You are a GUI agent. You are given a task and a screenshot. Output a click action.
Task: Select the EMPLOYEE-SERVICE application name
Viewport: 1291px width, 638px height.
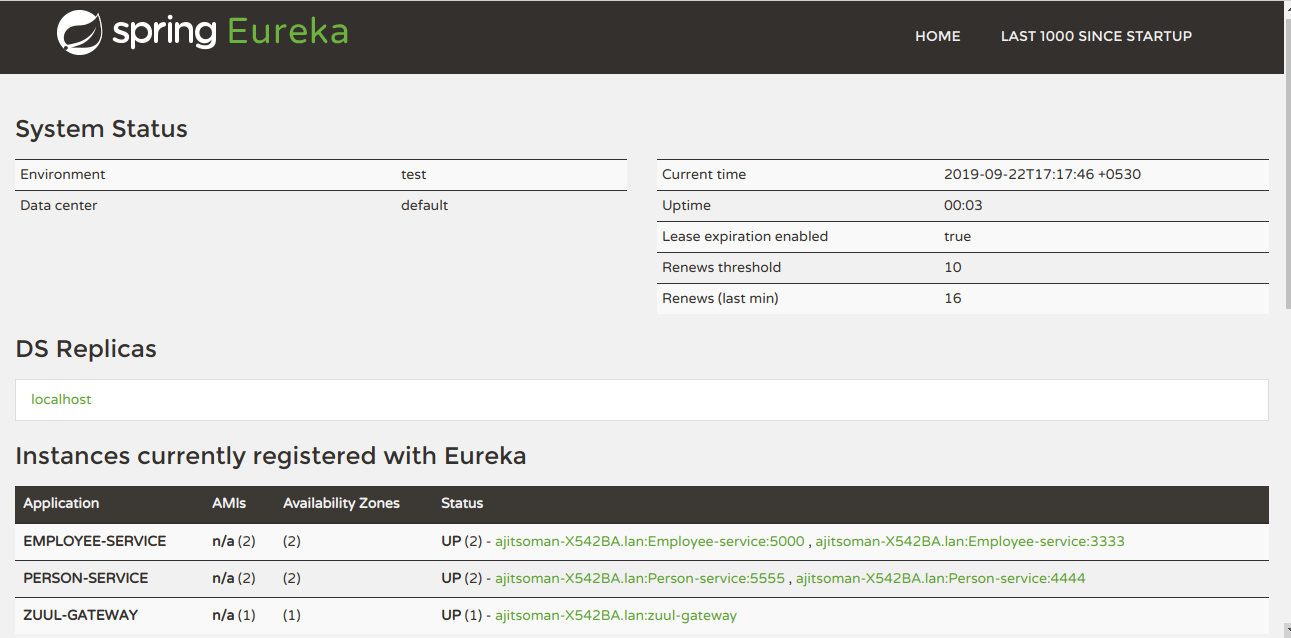click(95, 541)
